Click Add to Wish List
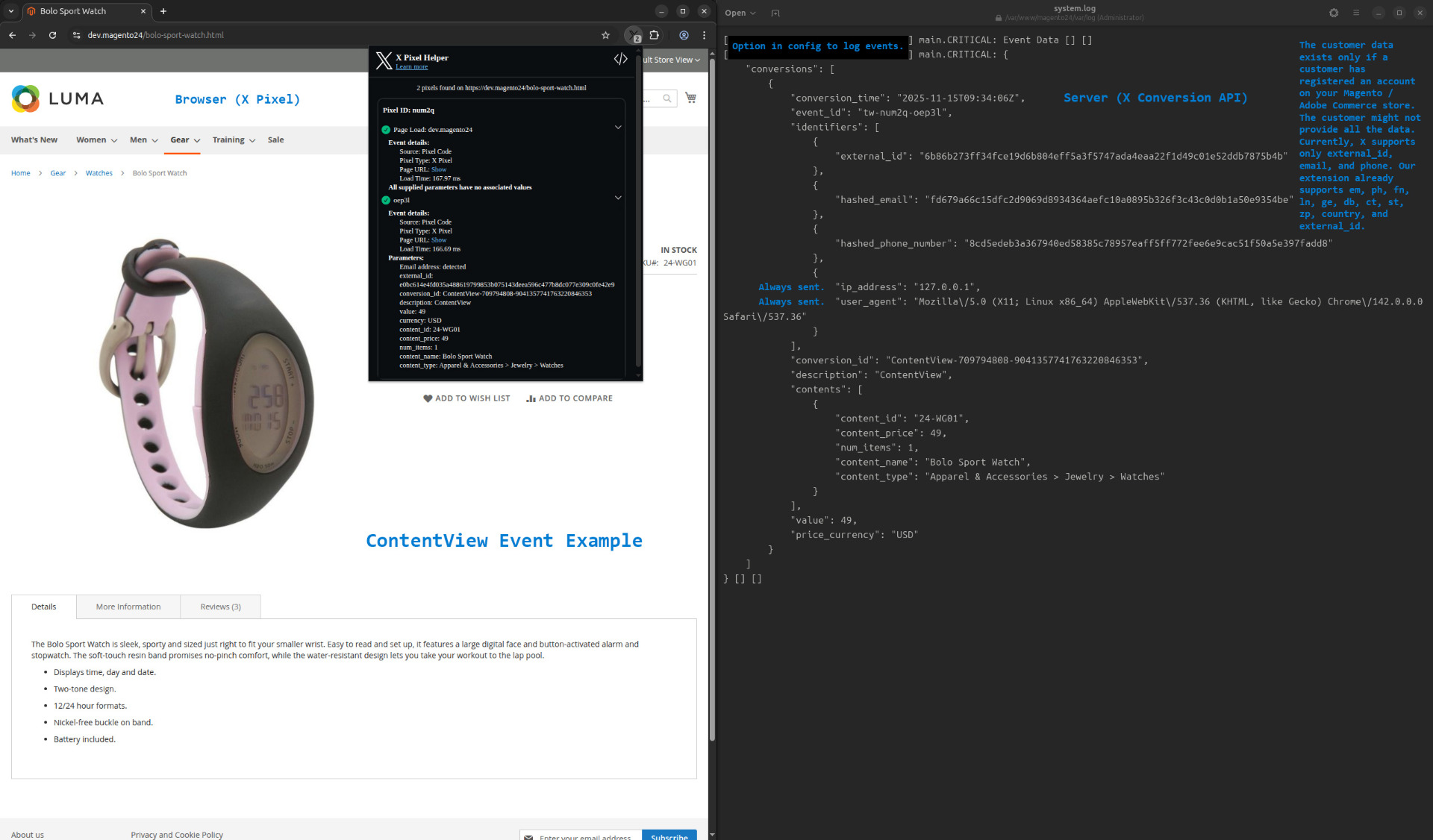This screenshot has height=840, width=1433. click(x=466, y=398)
